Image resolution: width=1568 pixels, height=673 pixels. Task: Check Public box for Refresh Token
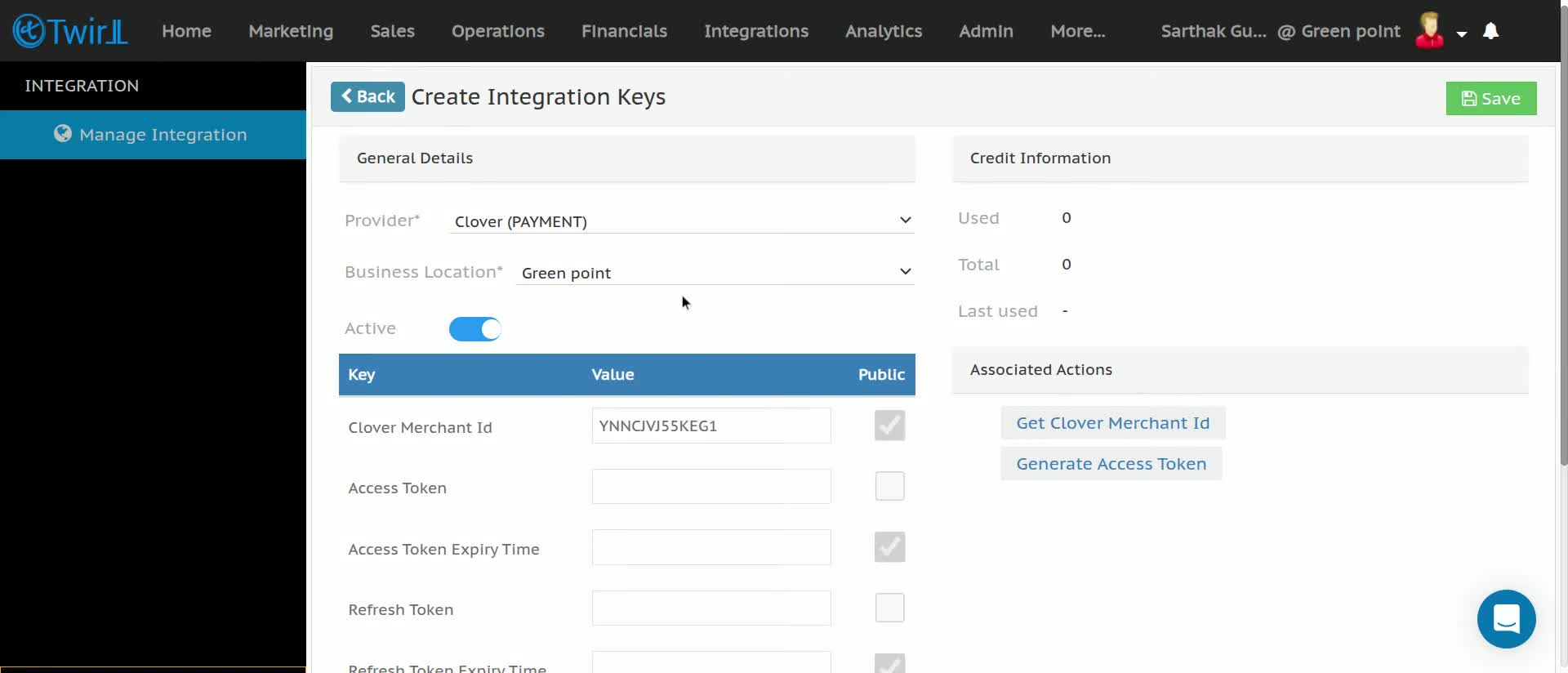889,608
